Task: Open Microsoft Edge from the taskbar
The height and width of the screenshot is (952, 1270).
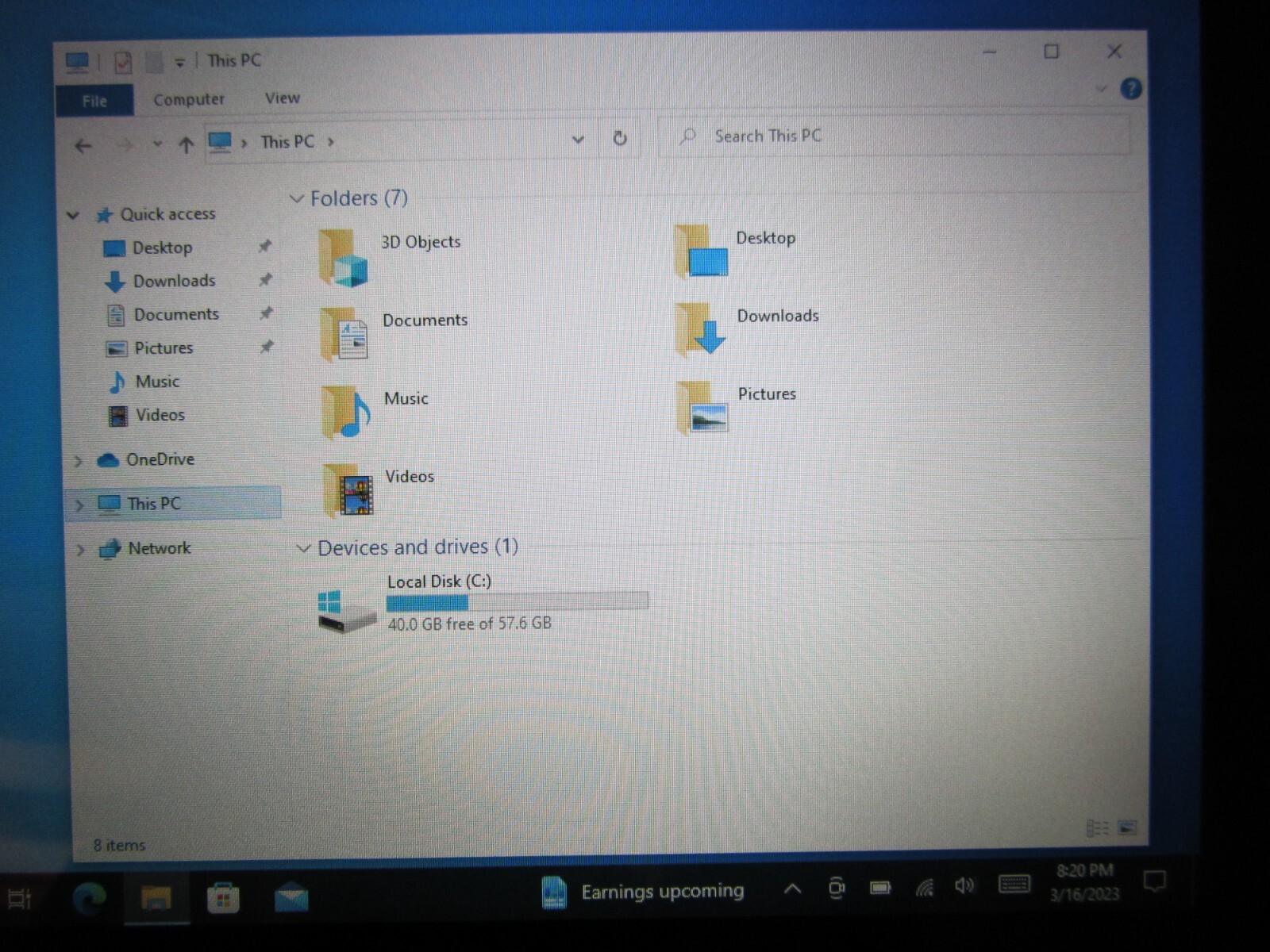Action: 89,898
